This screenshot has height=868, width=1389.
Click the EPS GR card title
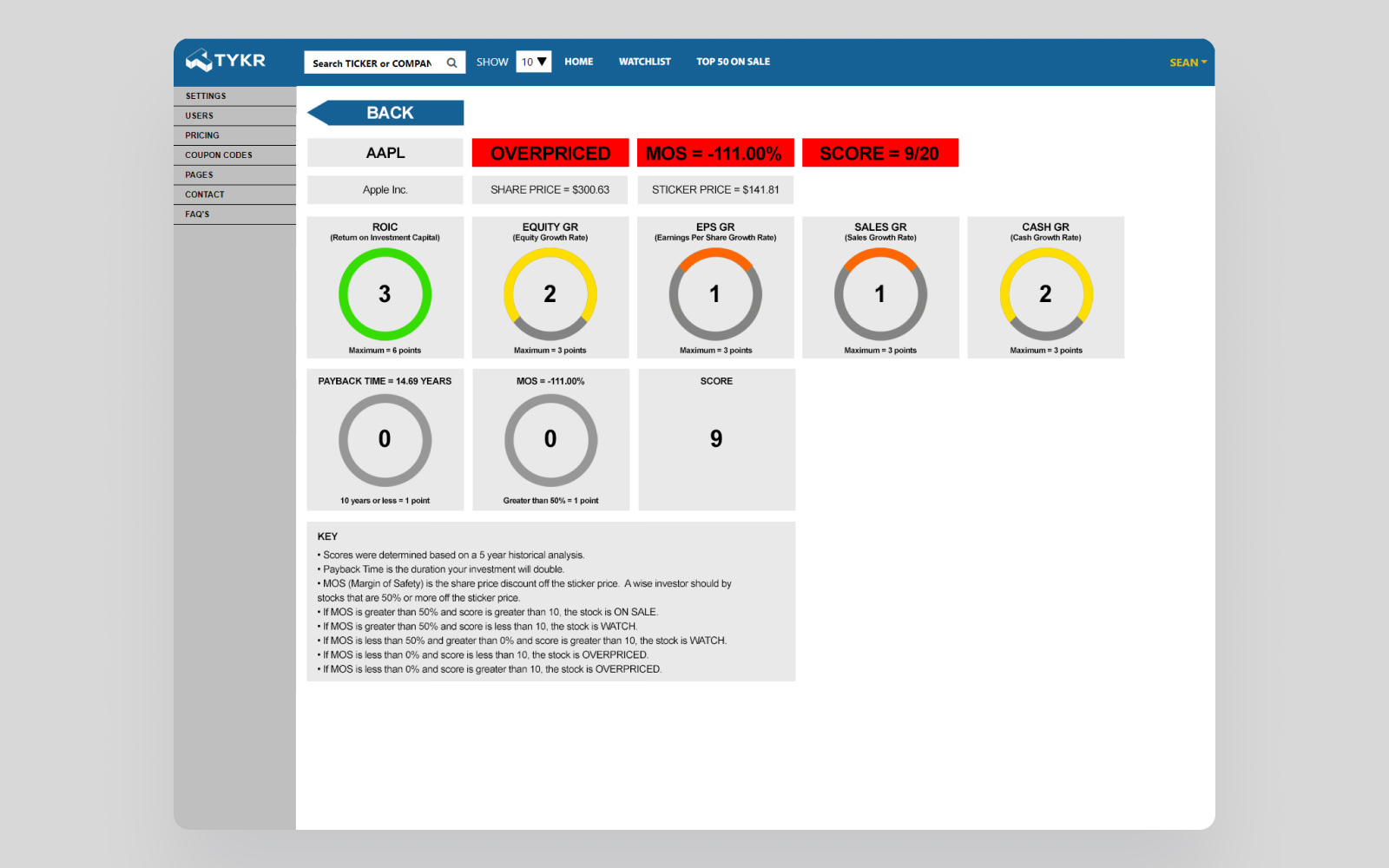point(715,227)
